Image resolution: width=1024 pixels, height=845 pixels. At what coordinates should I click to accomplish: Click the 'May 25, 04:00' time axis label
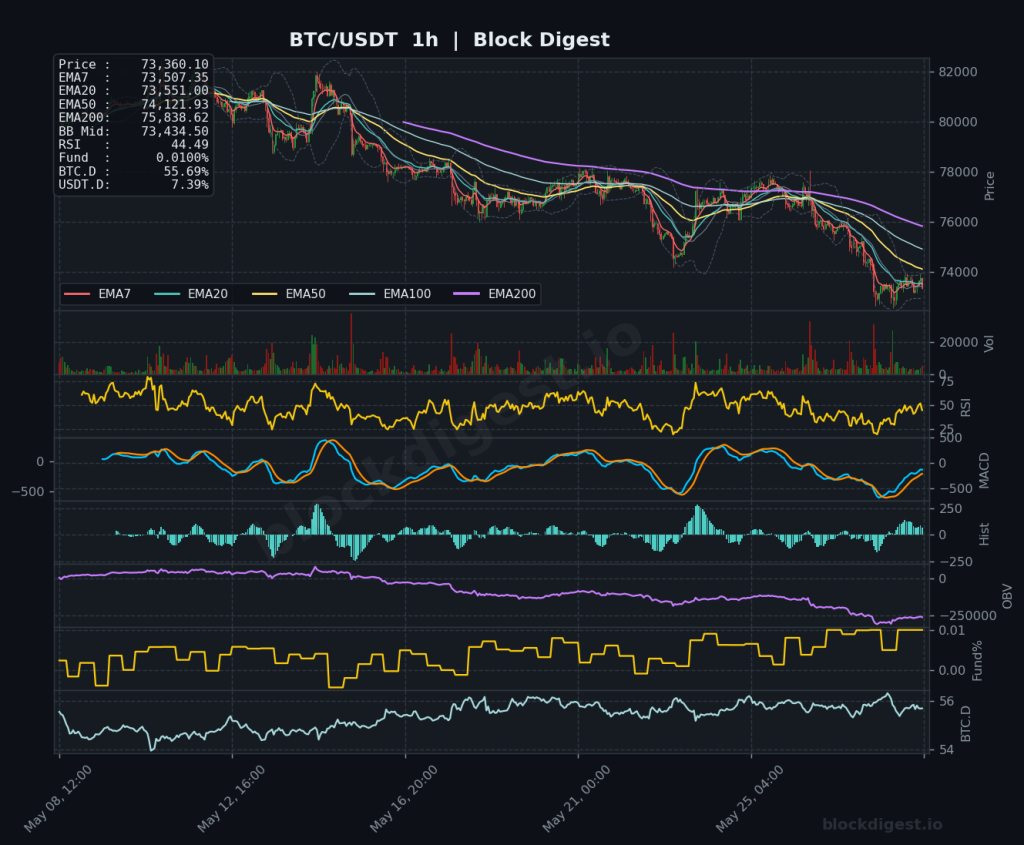click(750, 799)
